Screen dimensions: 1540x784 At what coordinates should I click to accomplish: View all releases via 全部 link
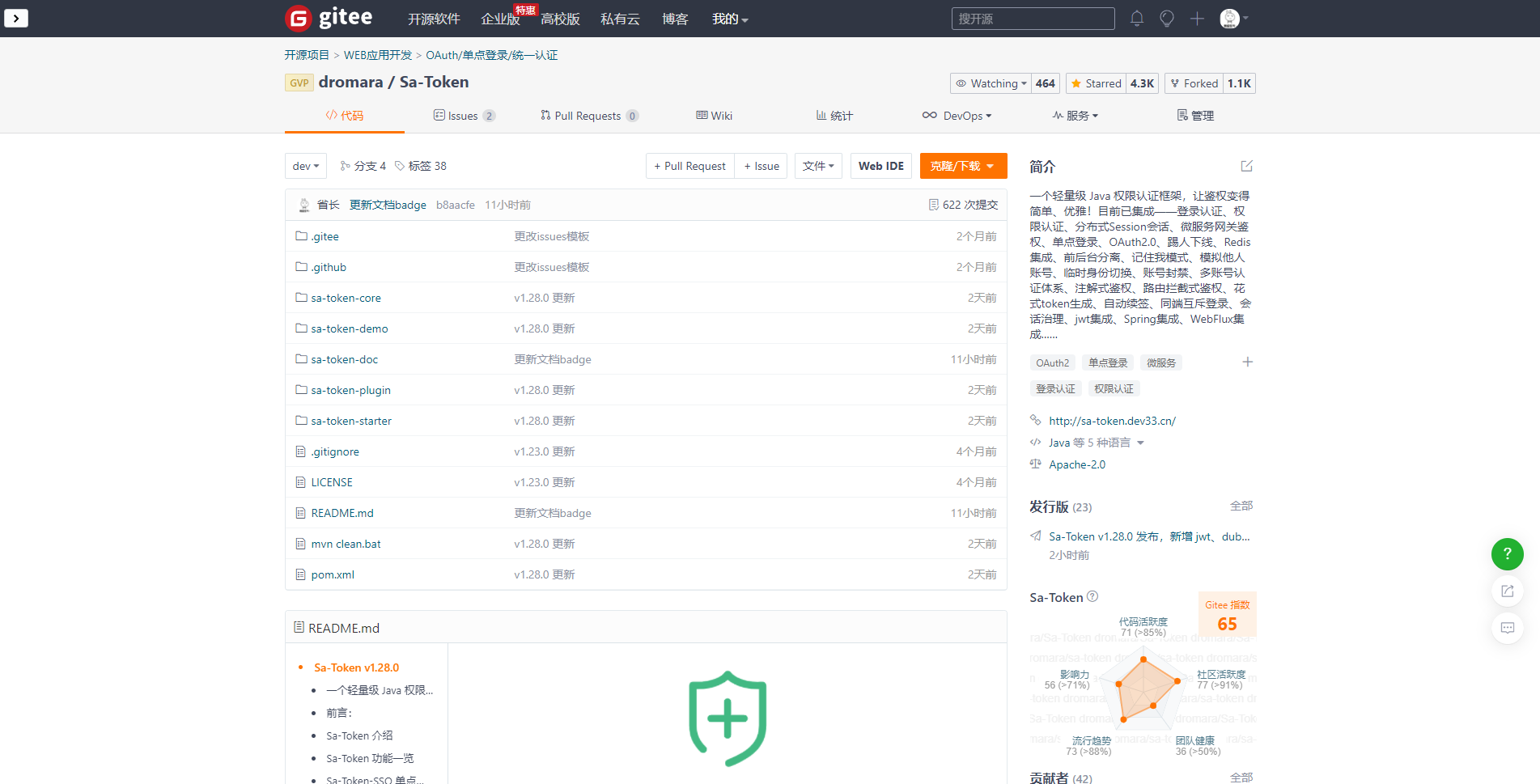pos(1241,506)
